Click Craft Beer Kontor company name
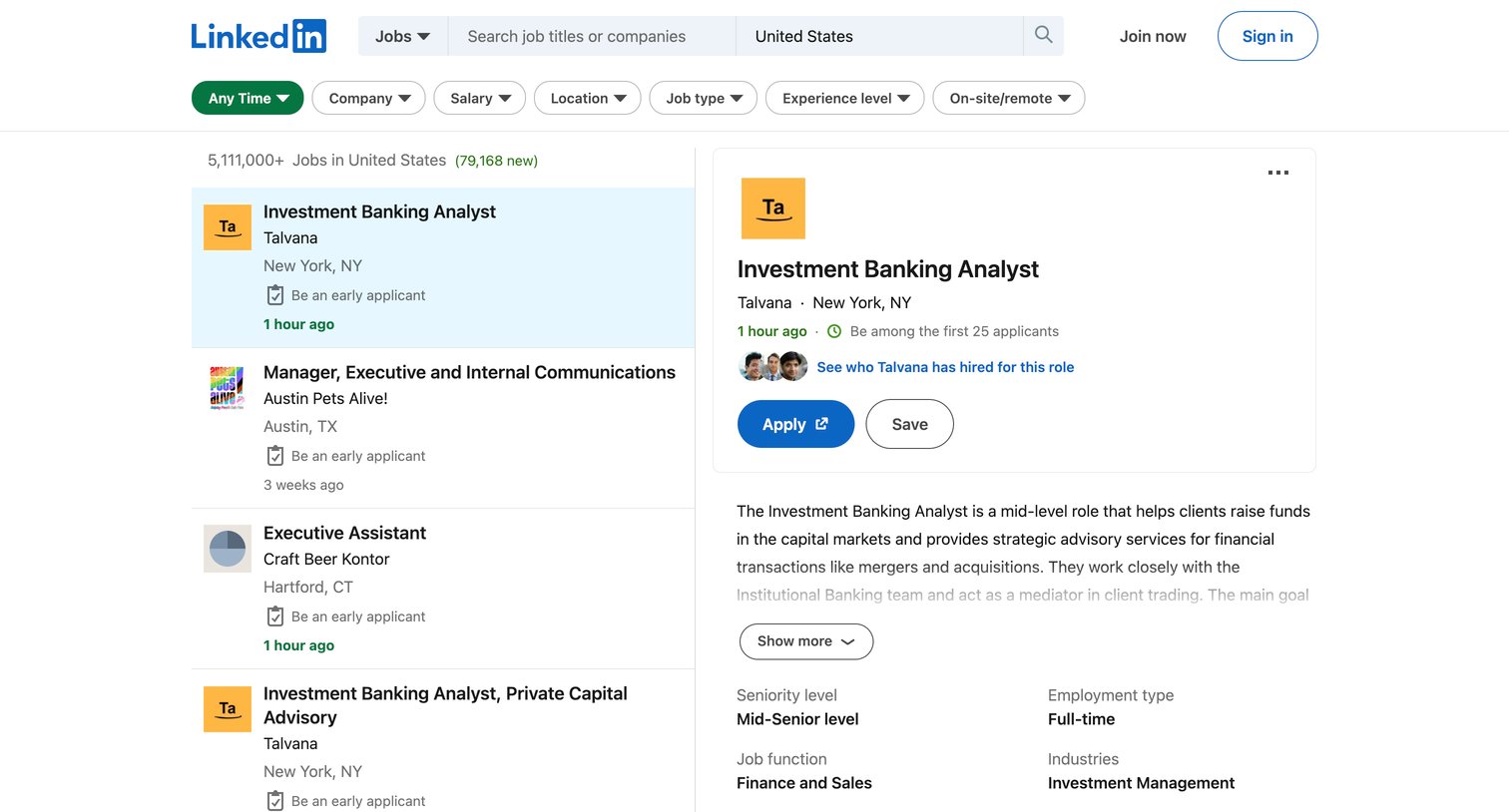The image size is (1509, 812). (326, 559)
